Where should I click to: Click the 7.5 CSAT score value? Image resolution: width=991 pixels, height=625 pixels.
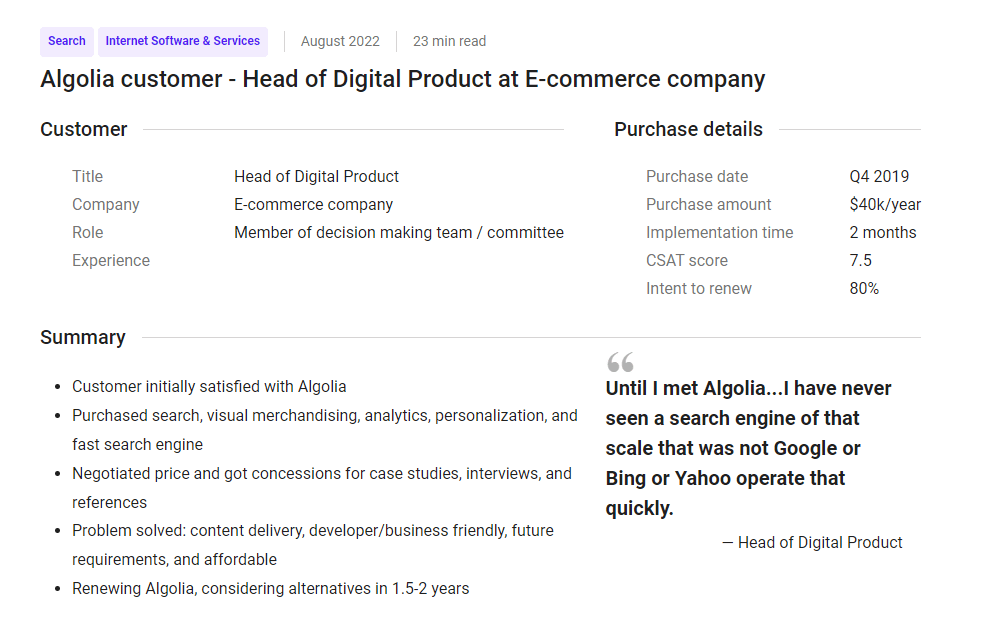(x=860, y=260)
